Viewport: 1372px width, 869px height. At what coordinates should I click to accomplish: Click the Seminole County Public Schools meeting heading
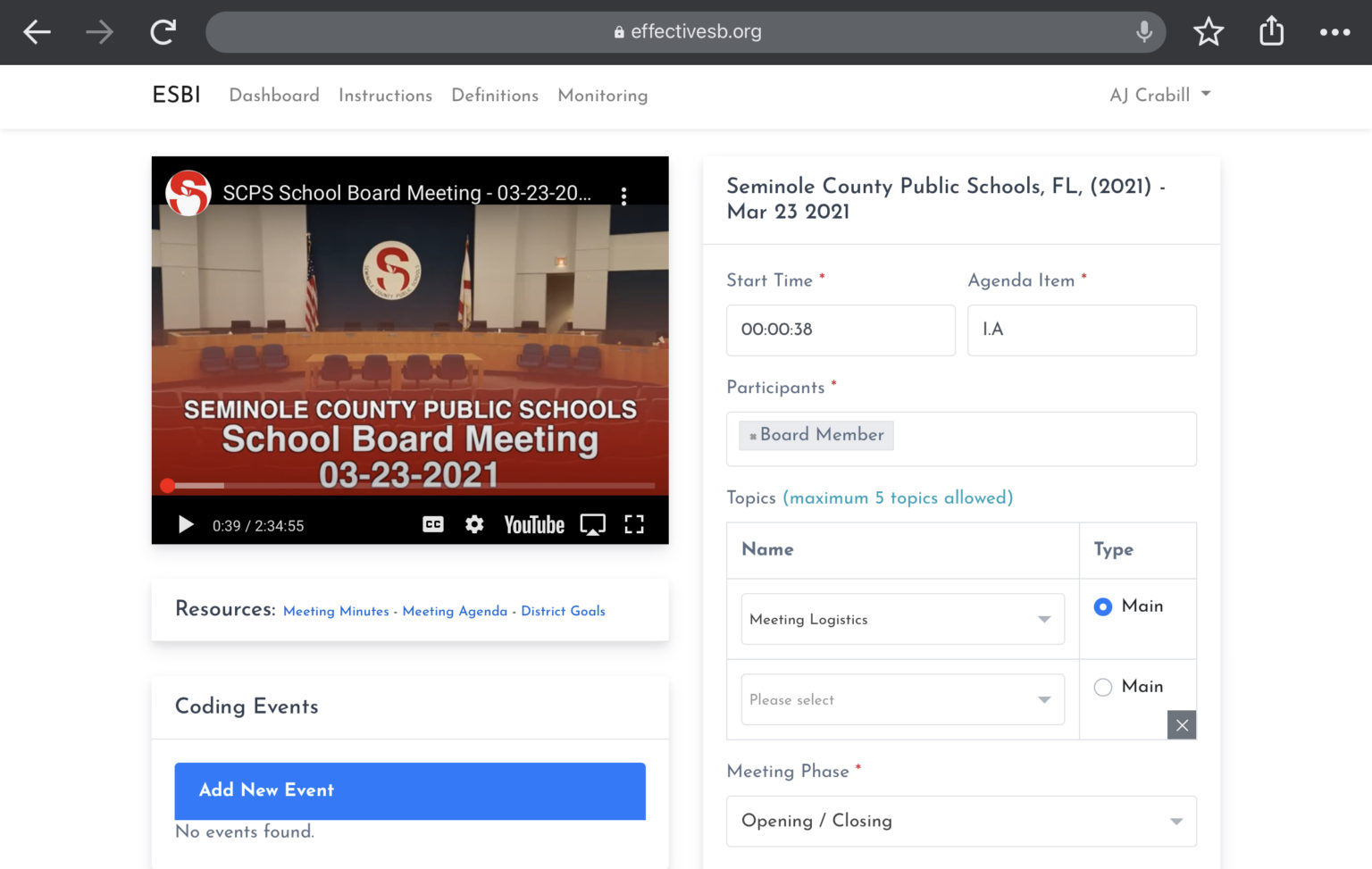[x=946, y=198]
